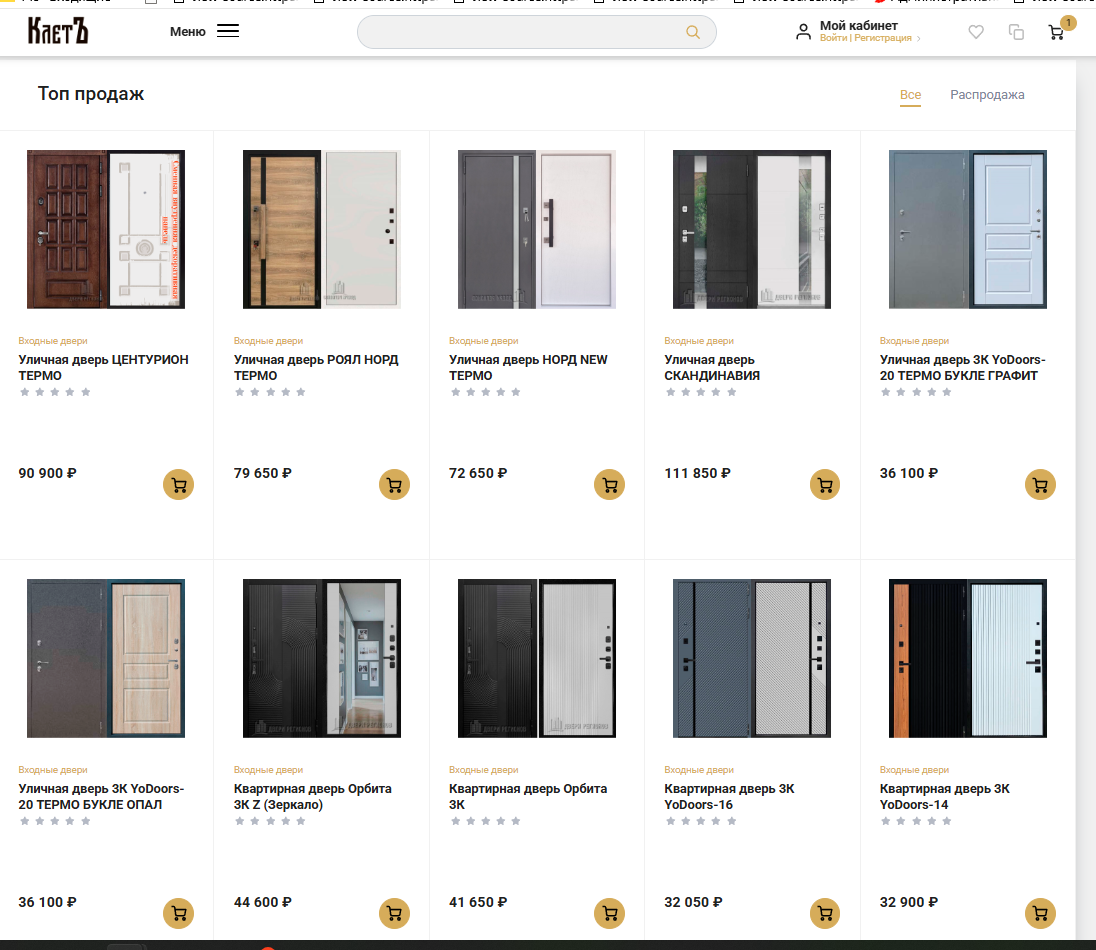Screen dimensions: 1096x950
Task: Rate YoDoors-20 ТЕРМО БУКЛЕ ОПАЛ five stars
Action: tap(86, 821)
